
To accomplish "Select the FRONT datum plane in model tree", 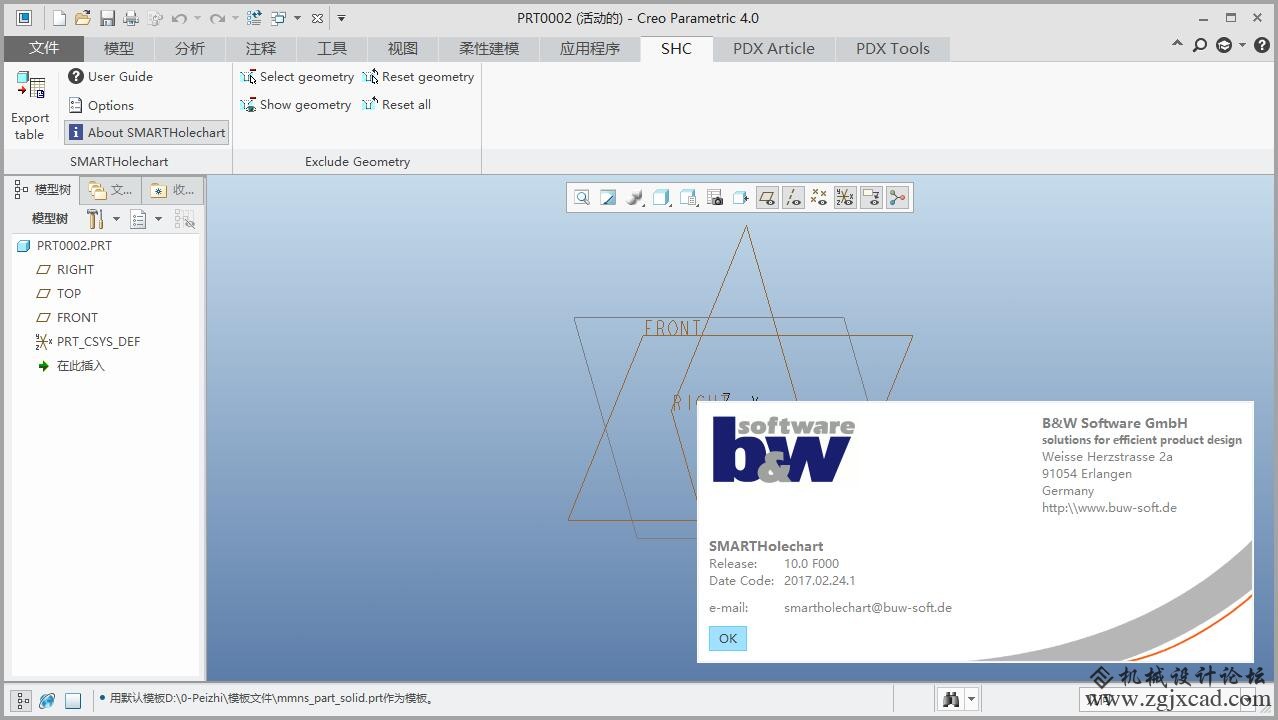I will [x=67, y=317].
